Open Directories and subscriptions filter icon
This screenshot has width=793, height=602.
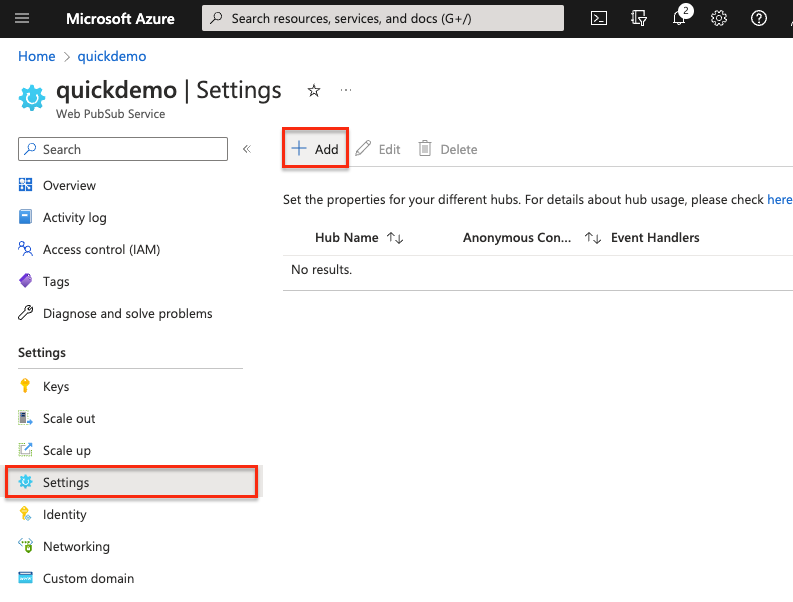pos(640,18)
